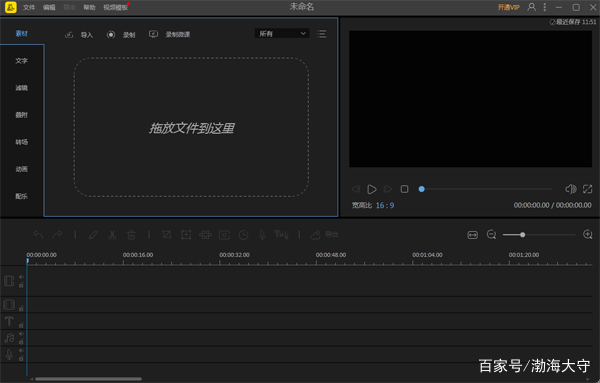Select the pencil edit tool
The width and height of the screenshot is (600, 383).
(x=93, y=235)
